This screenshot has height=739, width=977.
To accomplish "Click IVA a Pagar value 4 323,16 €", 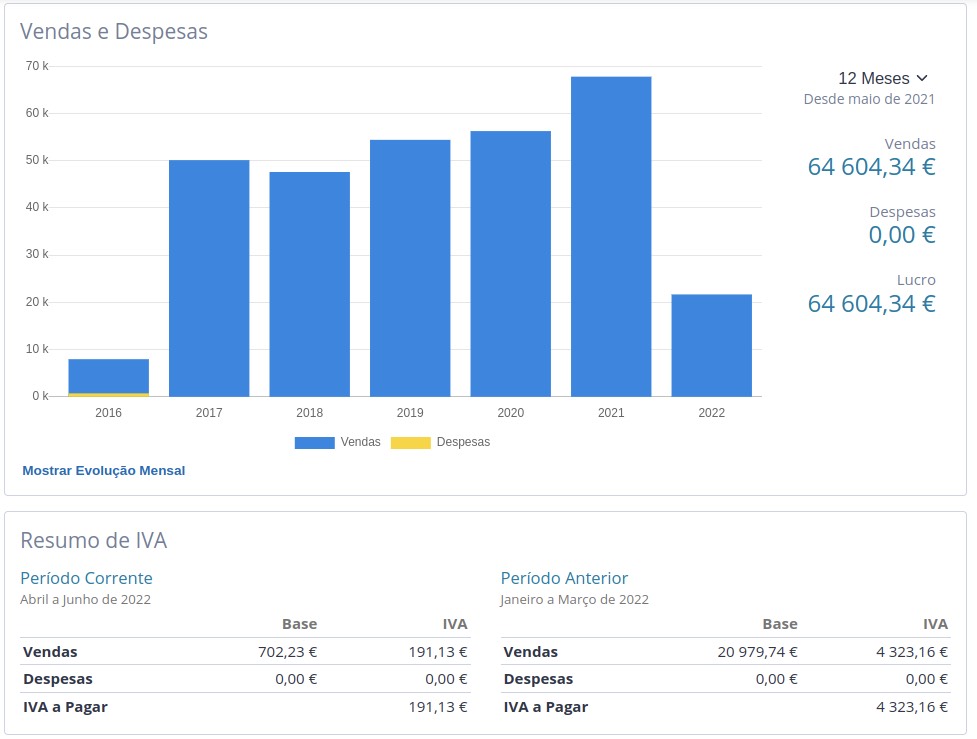I will coord(911,707).
